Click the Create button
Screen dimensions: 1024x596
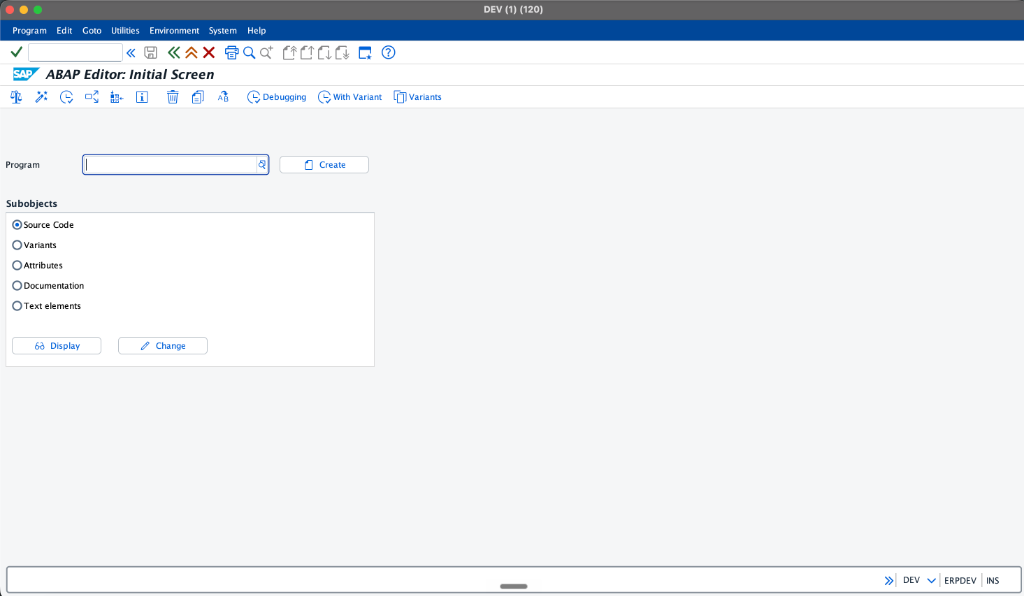pyautogui.click(x=324, y=165)
